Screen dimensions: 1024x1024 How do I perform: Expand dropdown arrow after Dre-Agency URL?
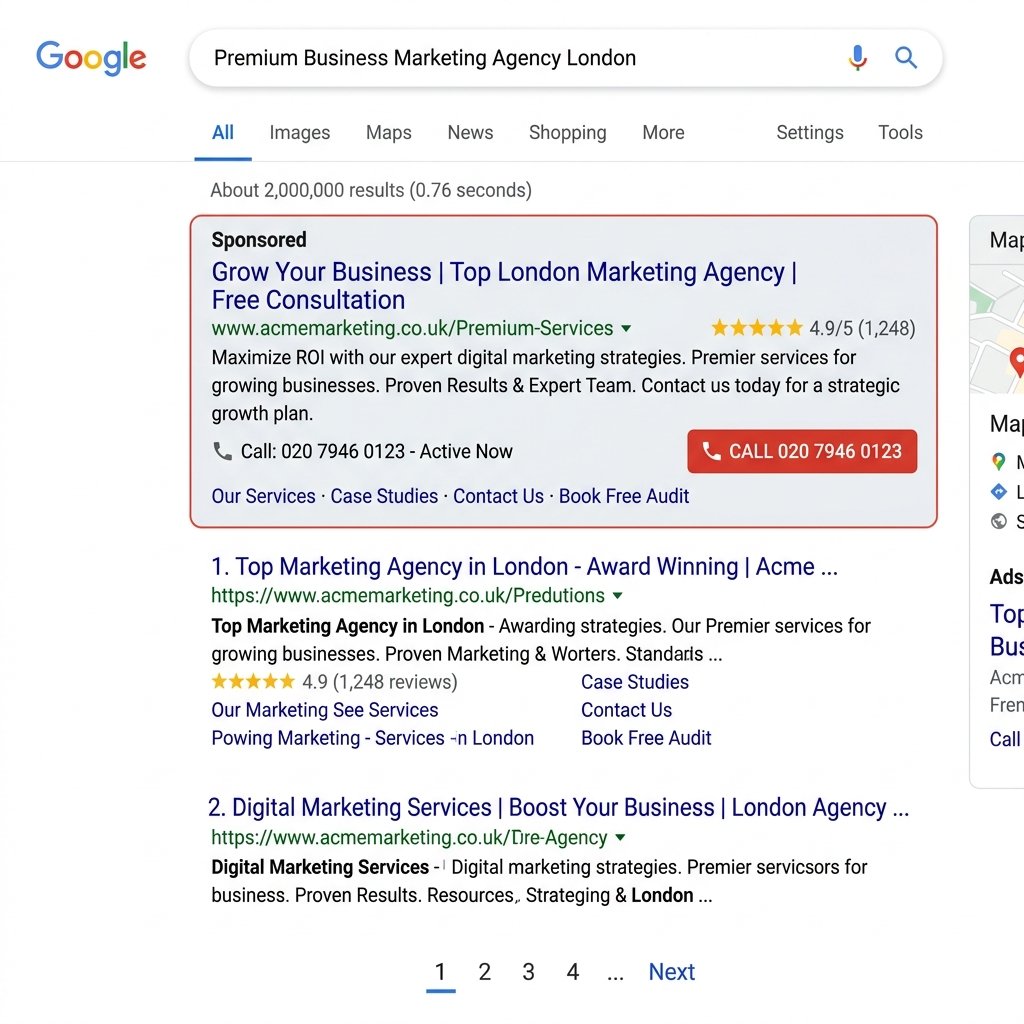coord(620,837)
